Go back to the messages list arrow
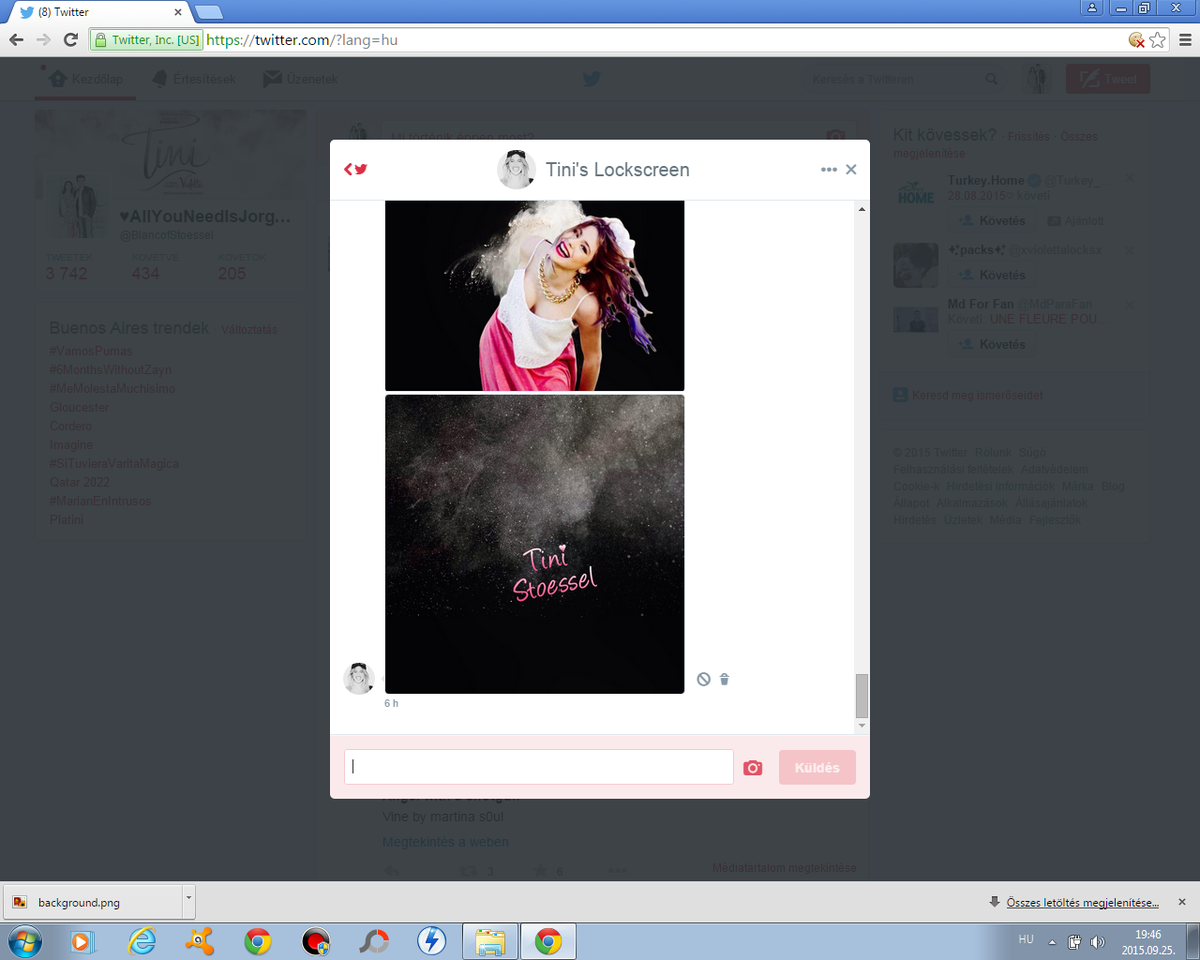This screenshot has height=960, width=1200. pos(355,169)
